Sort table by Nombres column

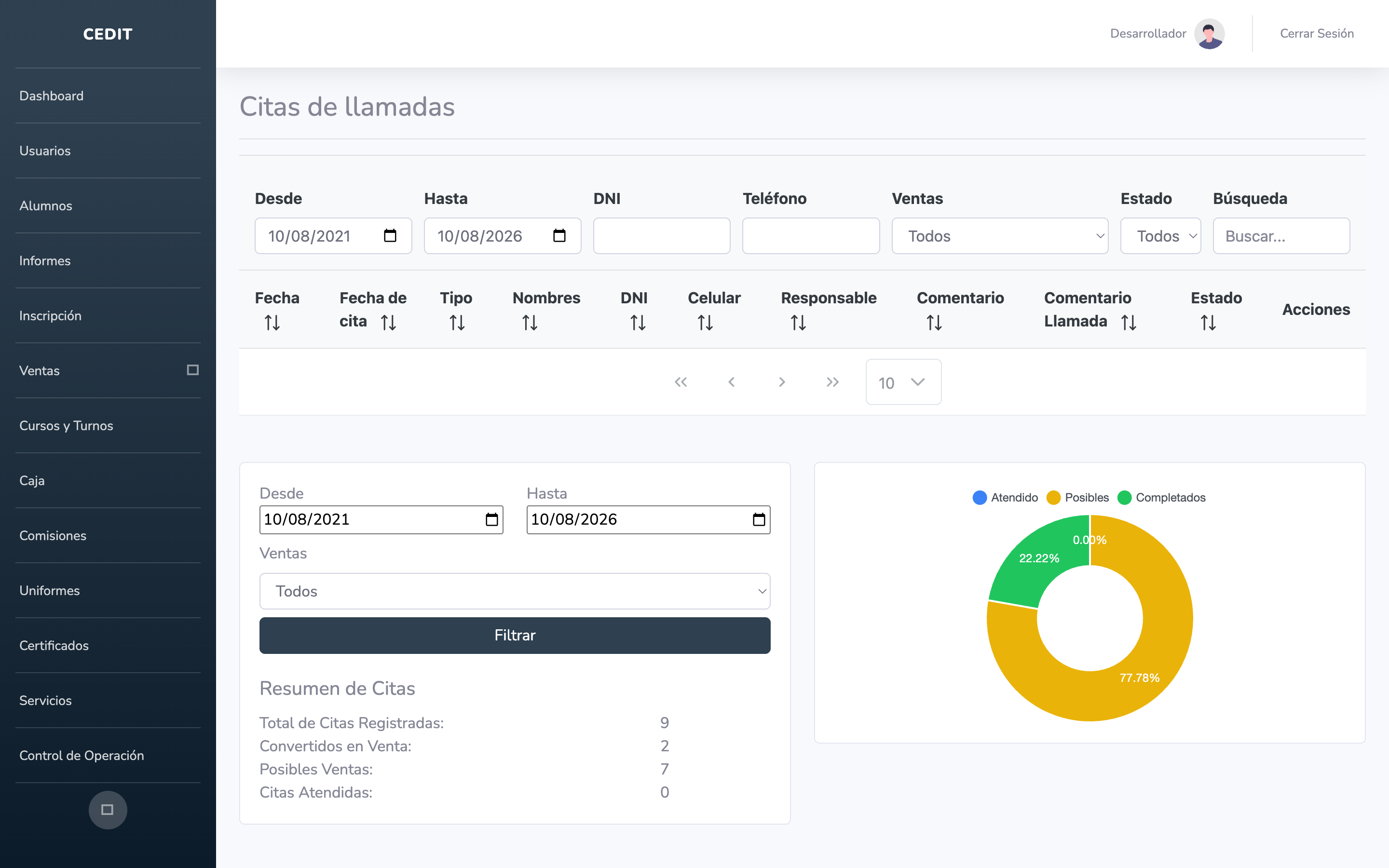point(530,323)
